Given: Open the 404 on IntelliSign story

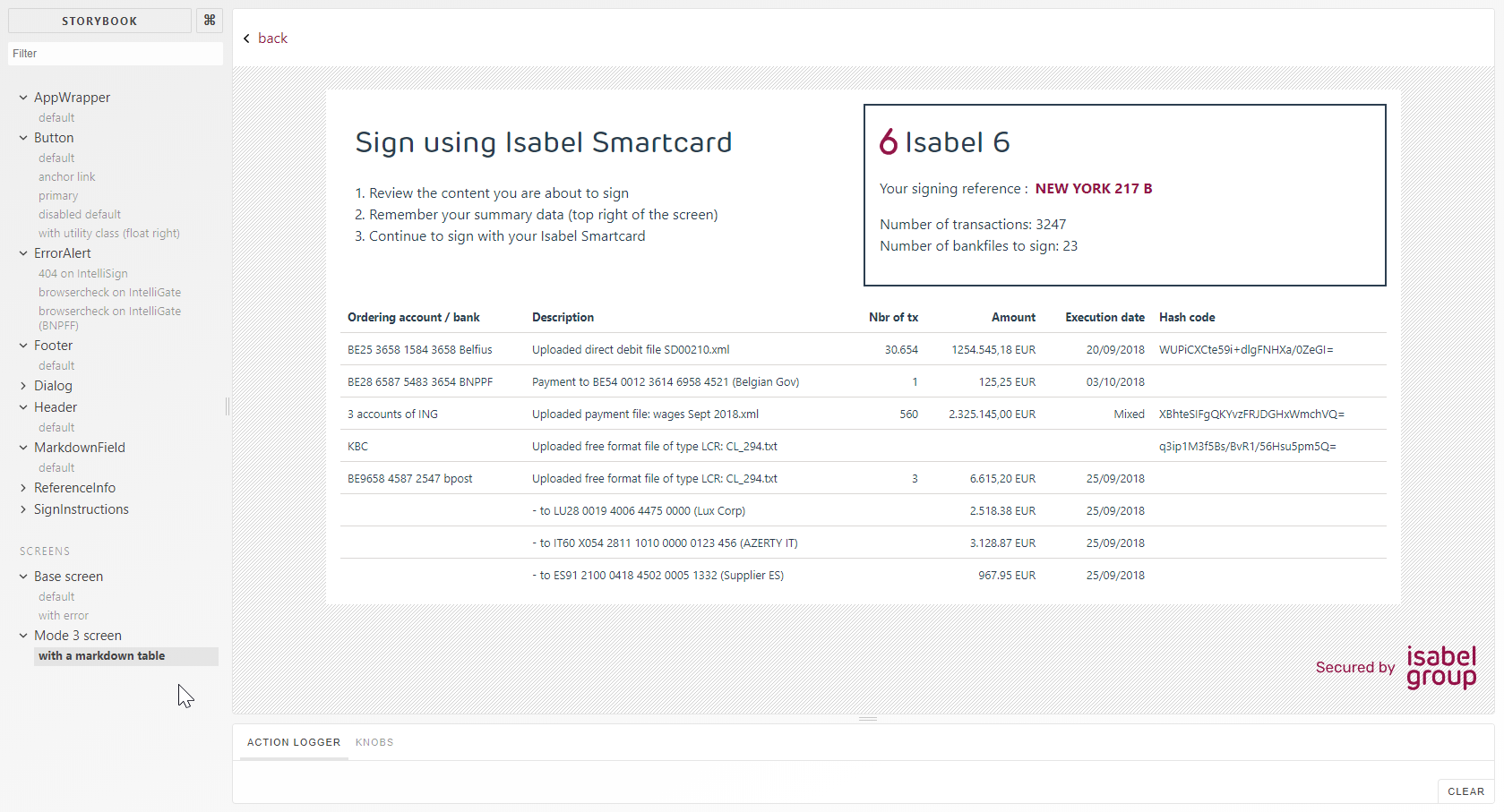Looking at the screenshot, I should (x=83, y=274).
